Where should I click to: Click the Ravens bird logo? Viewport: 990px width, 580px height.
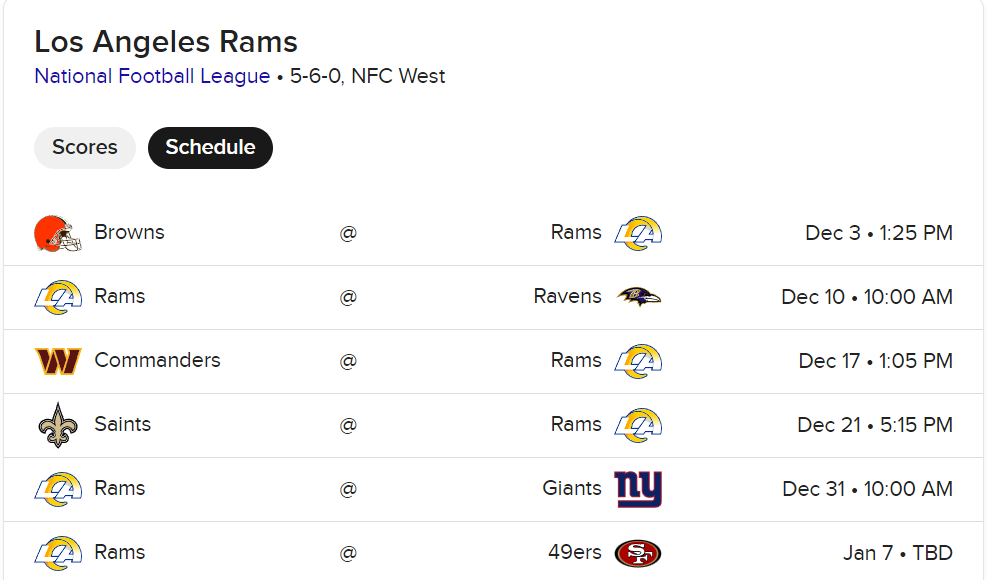pos(638,297)
